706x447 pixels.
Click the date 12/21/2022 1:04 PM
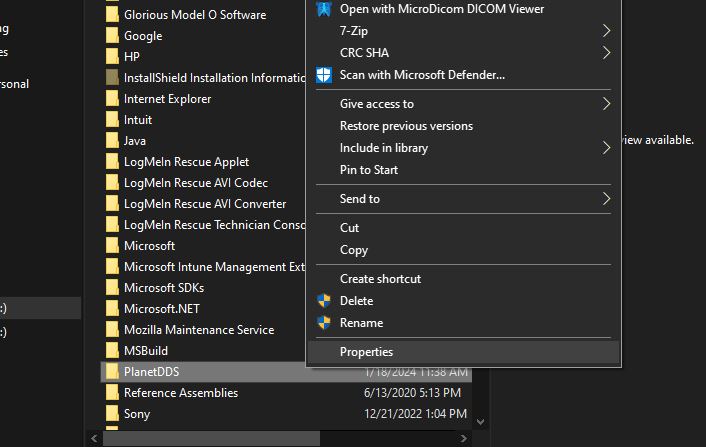(x=416, y=414)
